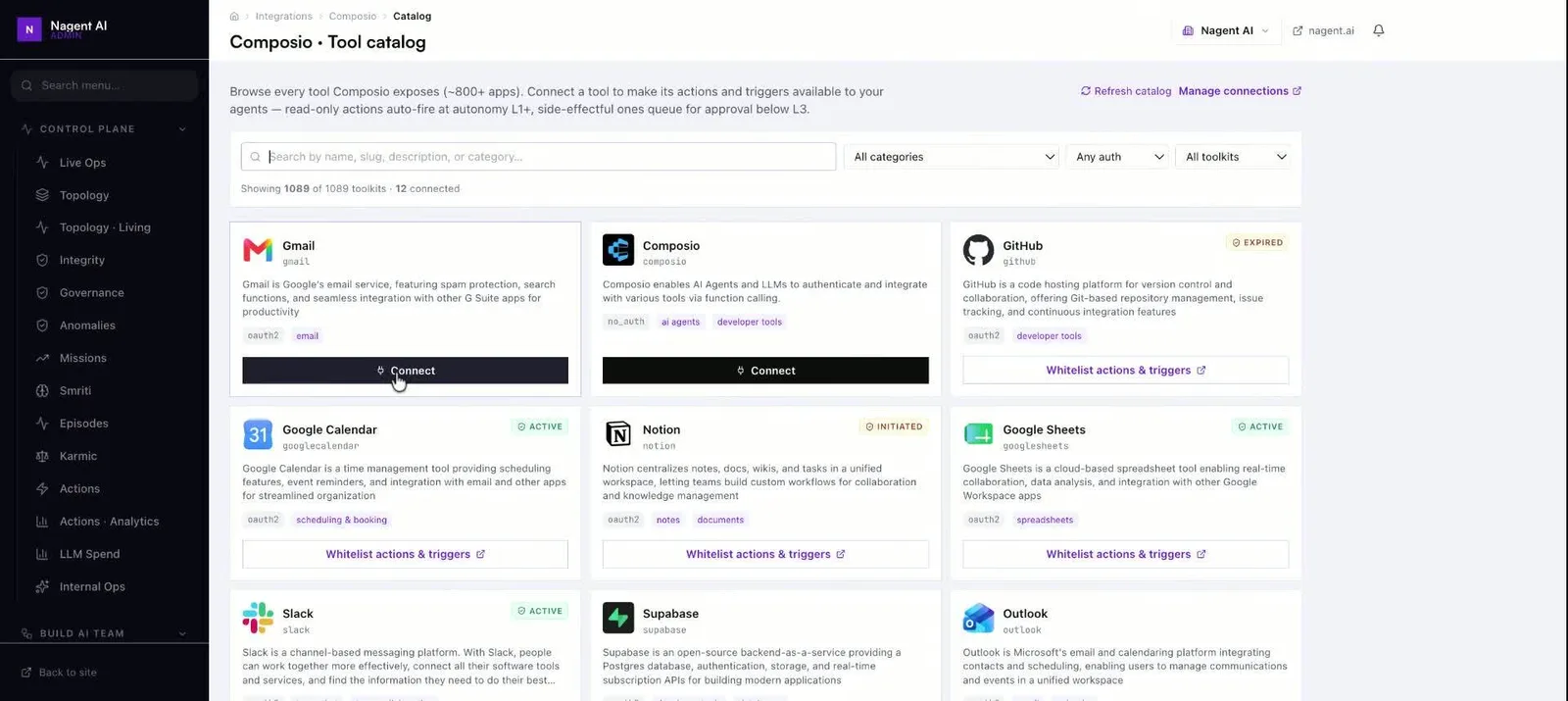Click the Live Ops sidebar icon
1568x701 pixels.
(42, 162)
